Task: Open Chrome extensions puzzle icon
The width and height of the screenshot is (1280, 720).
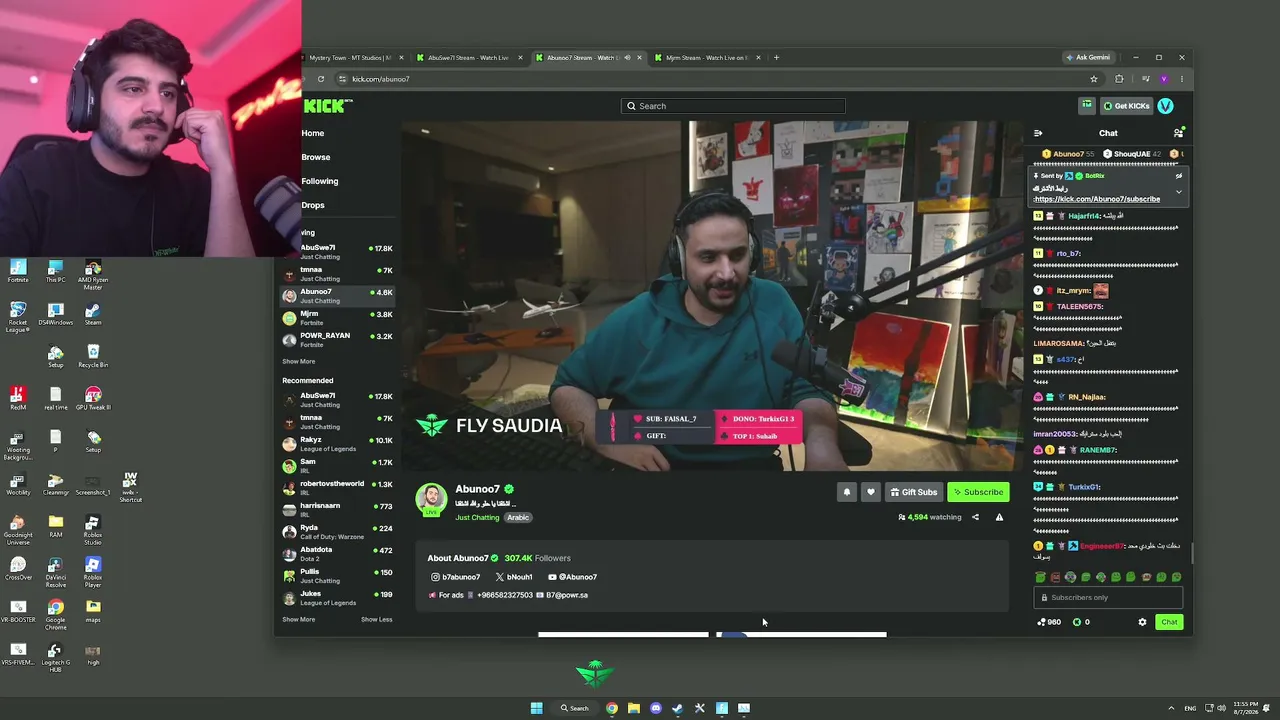Action: (x=1119, y=79)
